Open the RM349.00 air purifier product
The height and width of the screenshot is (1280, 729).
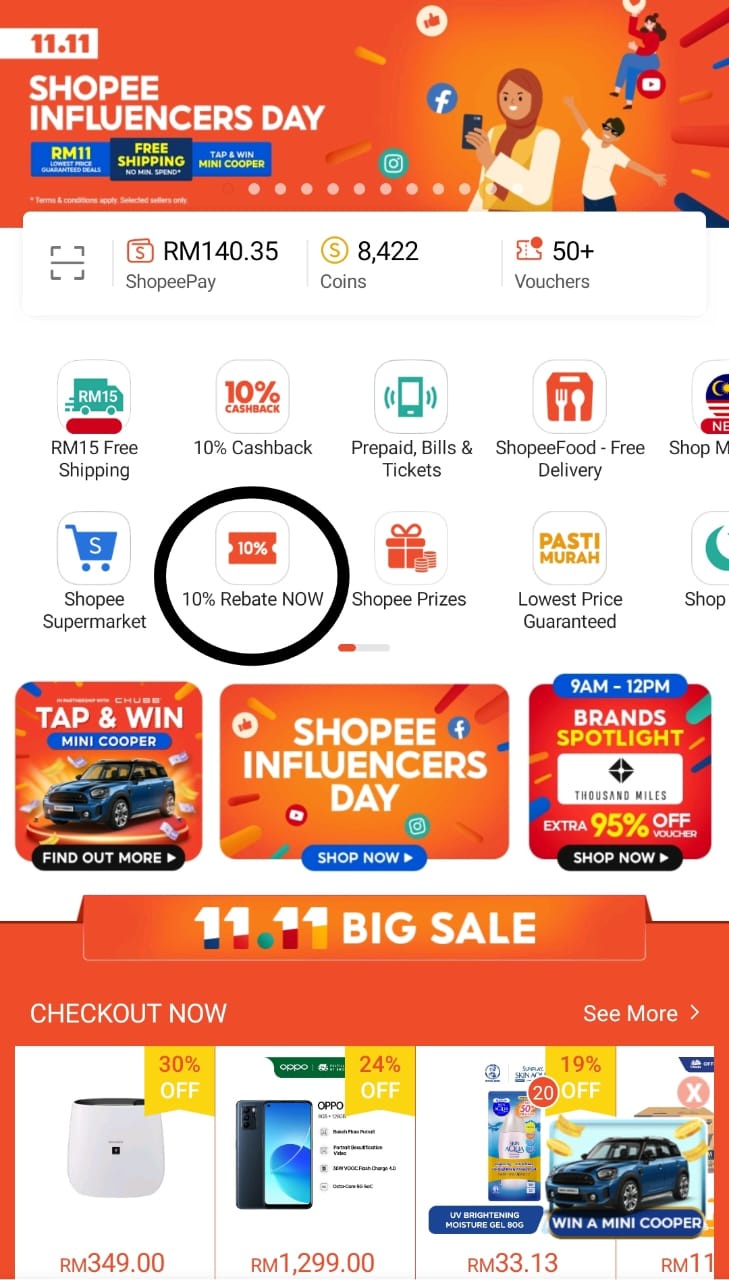(114, 1160)
